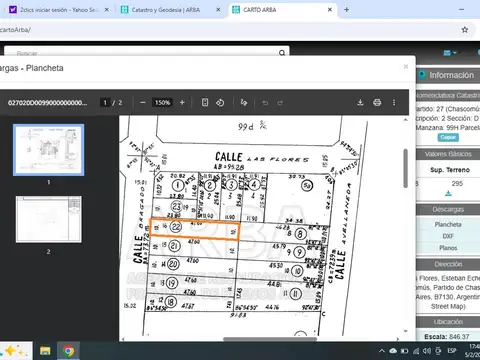Click the Valores Básicos section header
This screenshot has height=360, width=480.
(x=448, y=154)
